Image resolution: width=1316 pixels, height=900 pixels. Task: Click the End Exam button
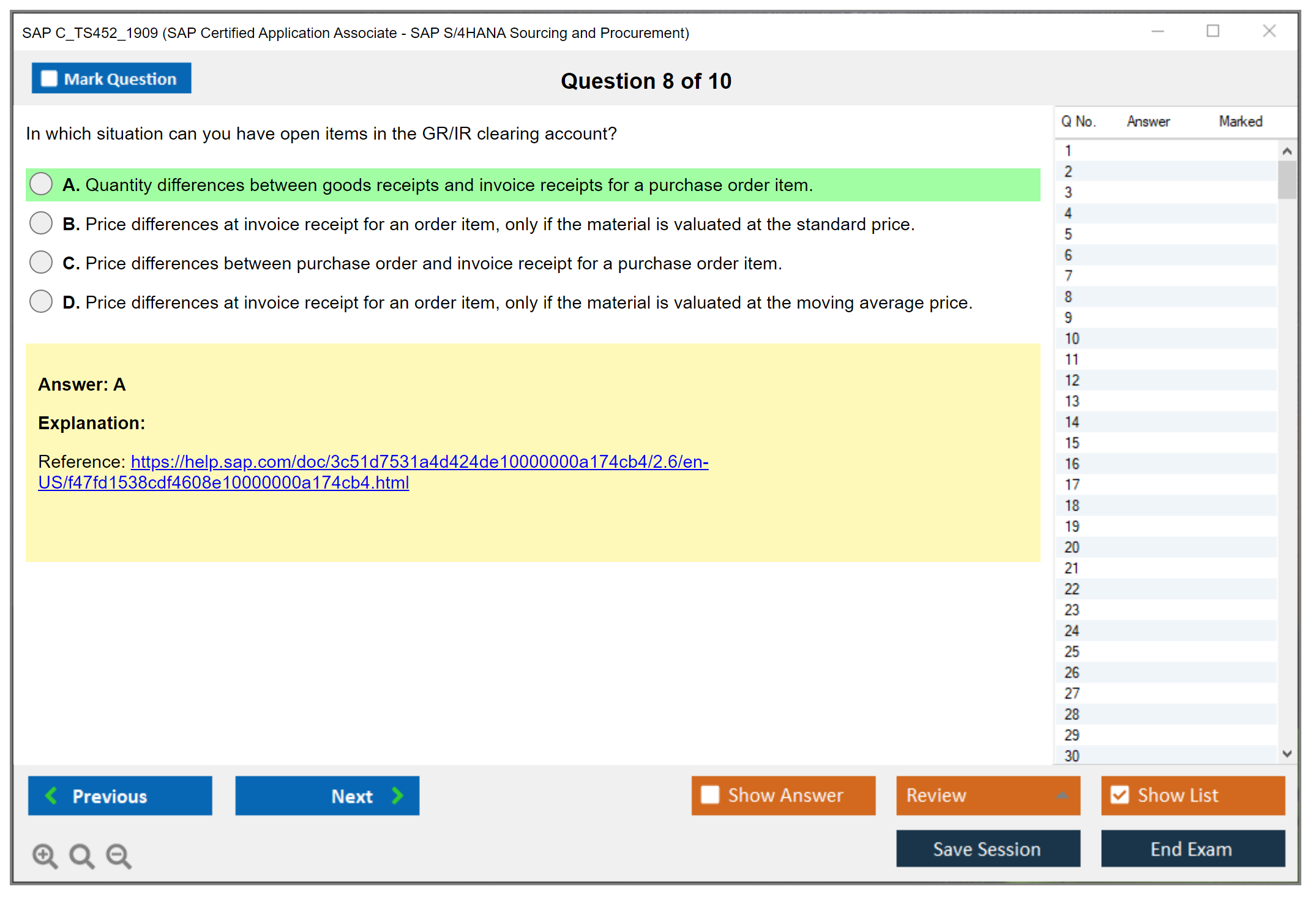(1192, 849)
